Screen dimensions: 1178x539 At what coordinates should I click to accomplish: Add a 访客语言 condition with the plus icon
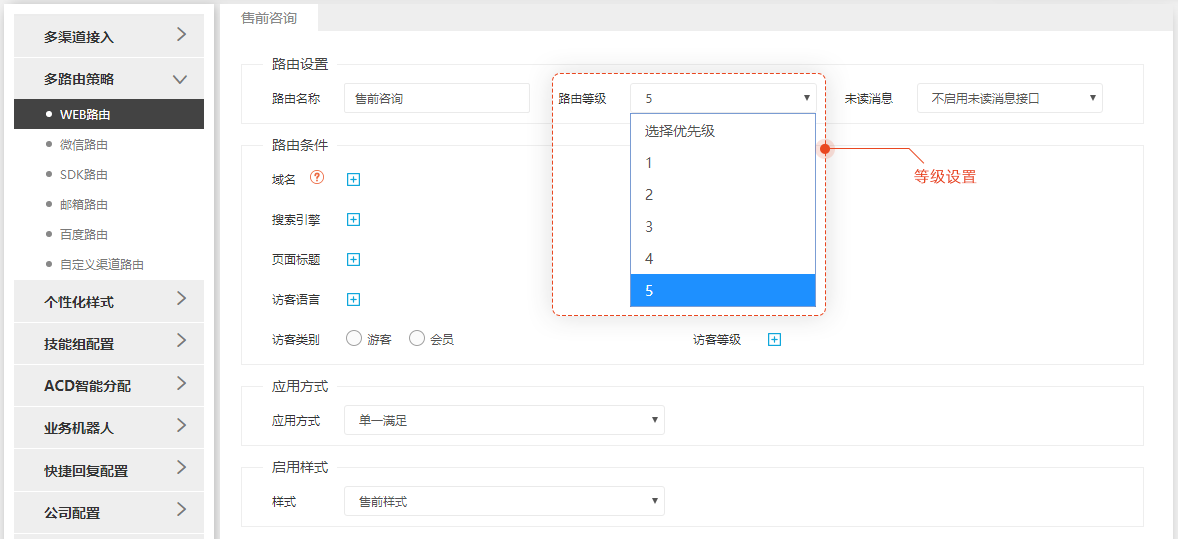pyautogui.click(x=354, y=299)
